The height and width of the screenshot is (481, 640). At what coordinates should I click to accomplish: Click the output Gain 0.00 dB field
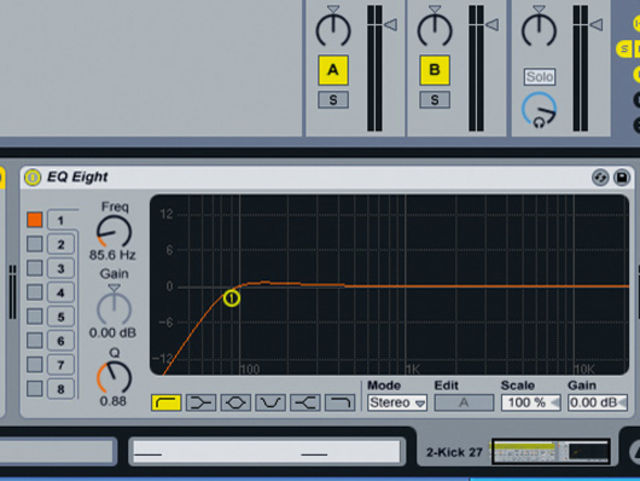tap(598, 403)
